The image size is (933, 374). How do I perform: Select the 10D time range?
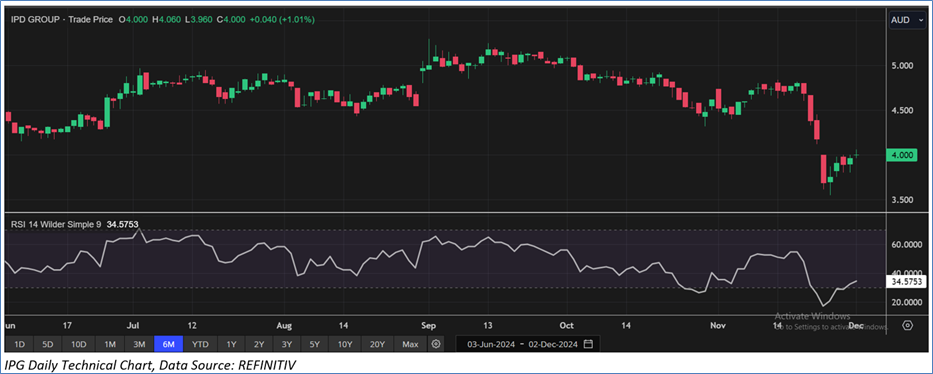coord(79,344)
